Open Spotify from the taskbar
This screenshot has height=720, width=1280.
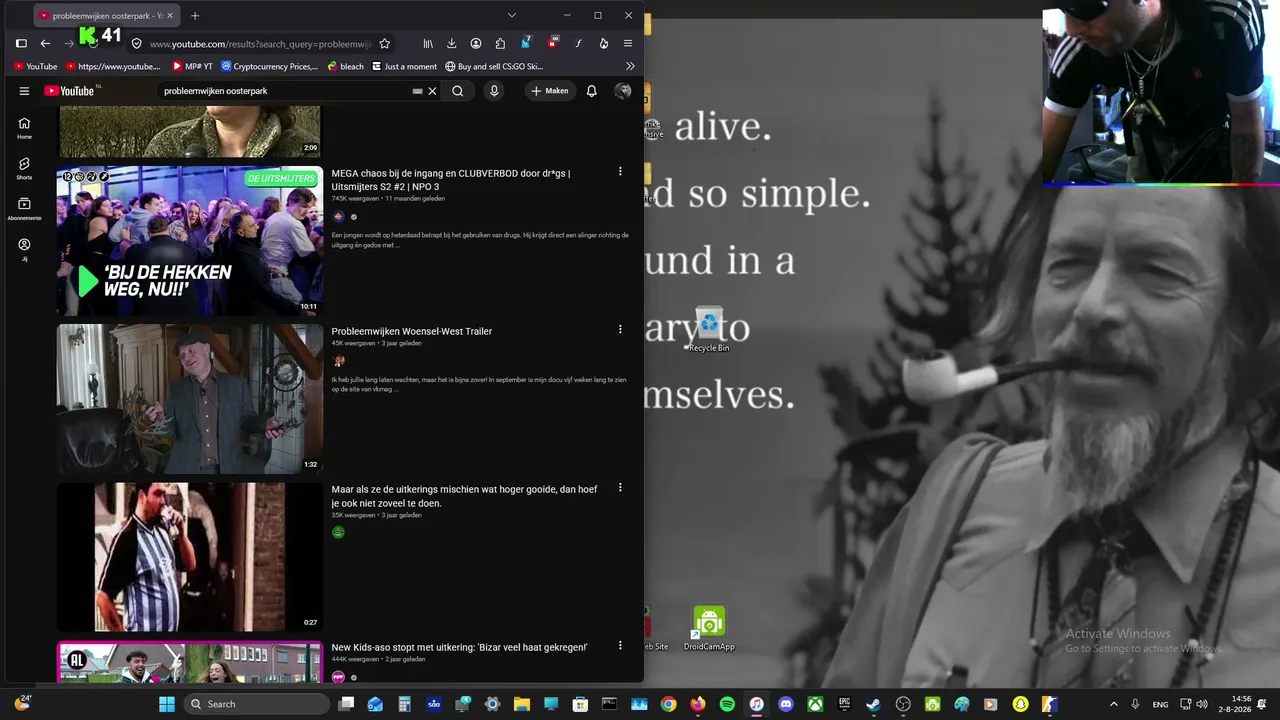tap(727, 704)
